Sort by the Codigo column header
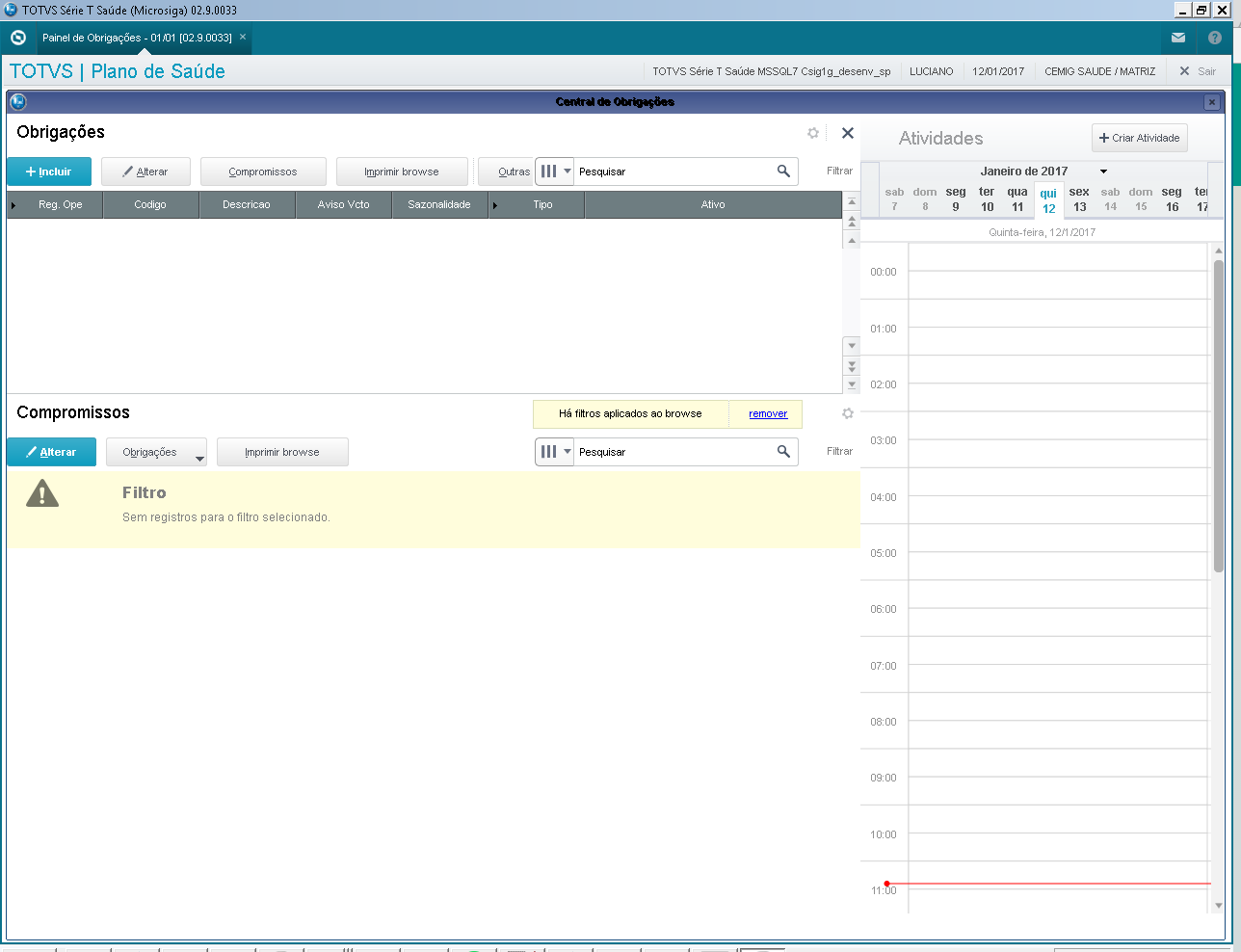Image resolution: width=1241 pixels, height=952 pixels. (150, 205)
